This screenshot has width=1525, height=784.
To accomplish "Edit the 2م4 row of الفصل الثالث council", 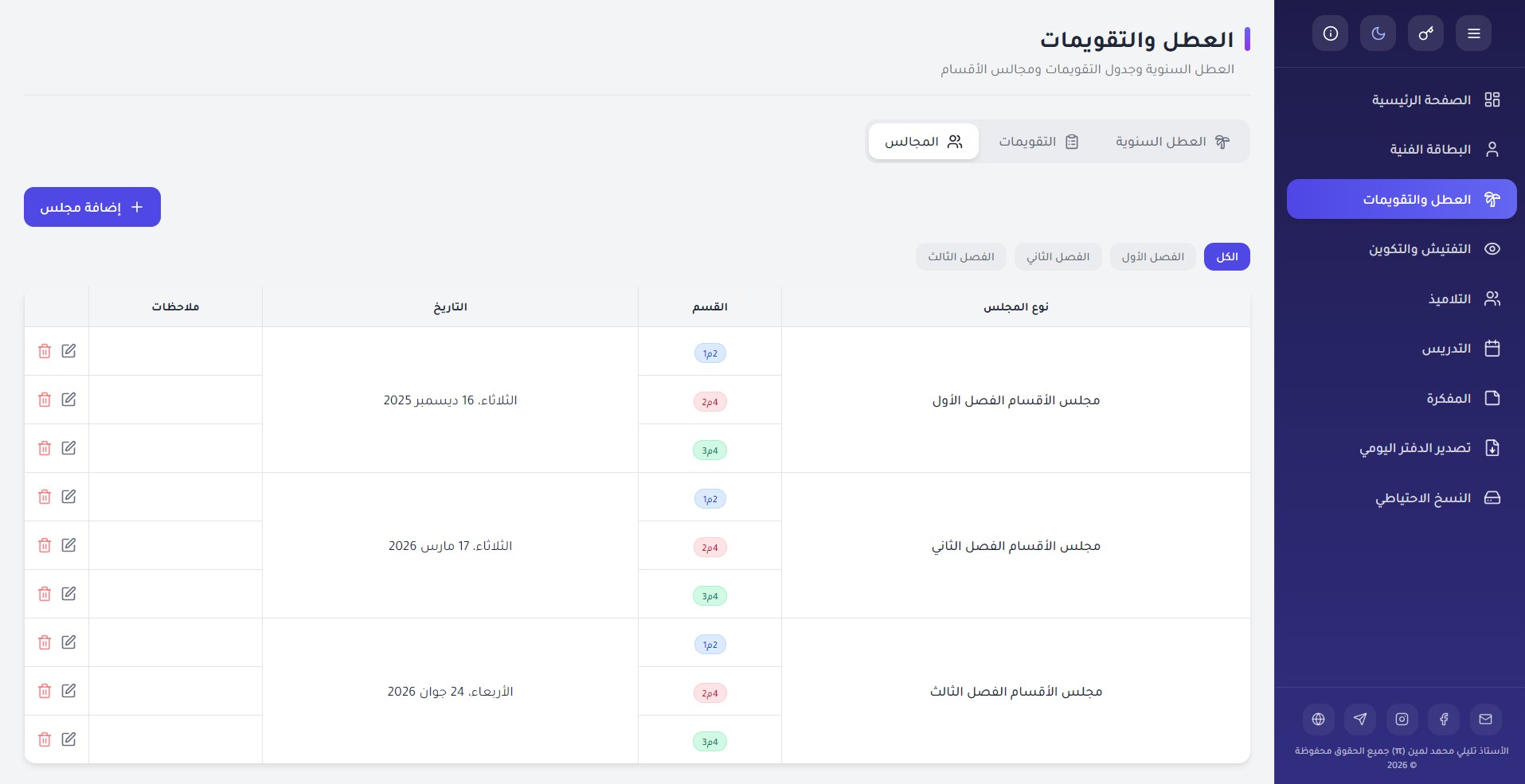I will 69,691.
